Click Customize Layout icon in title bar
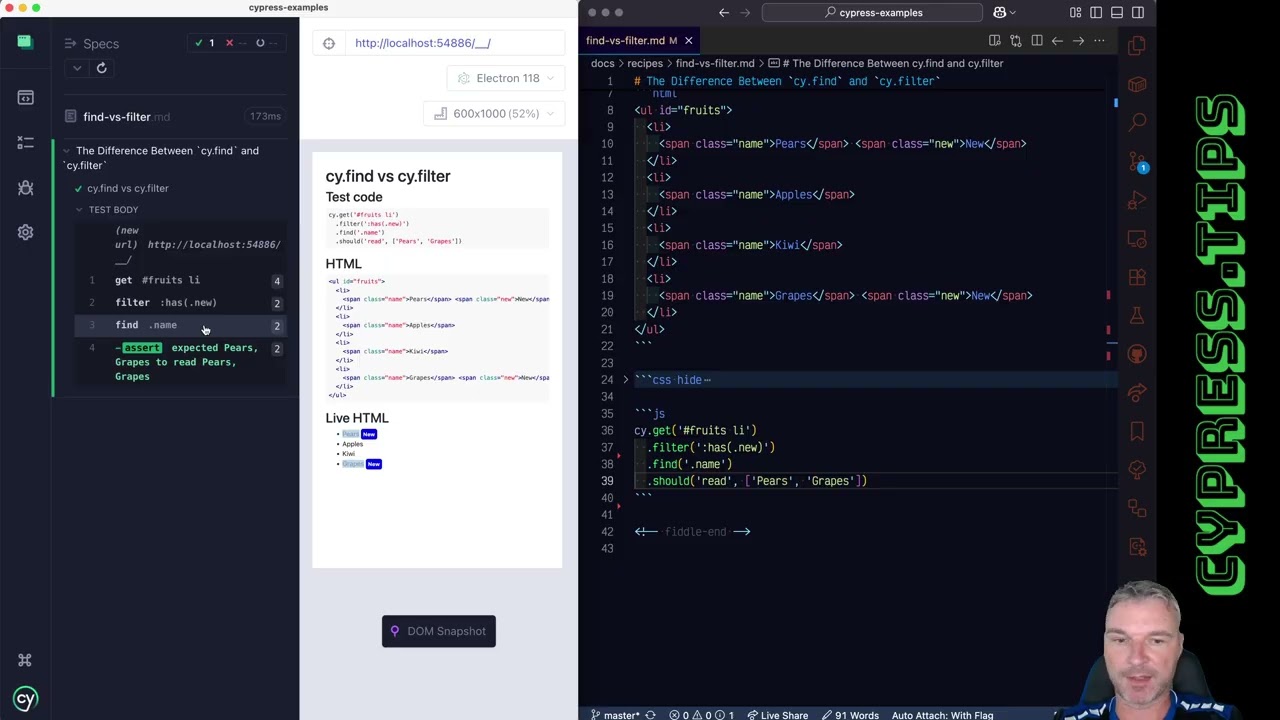 point(1075,13)
